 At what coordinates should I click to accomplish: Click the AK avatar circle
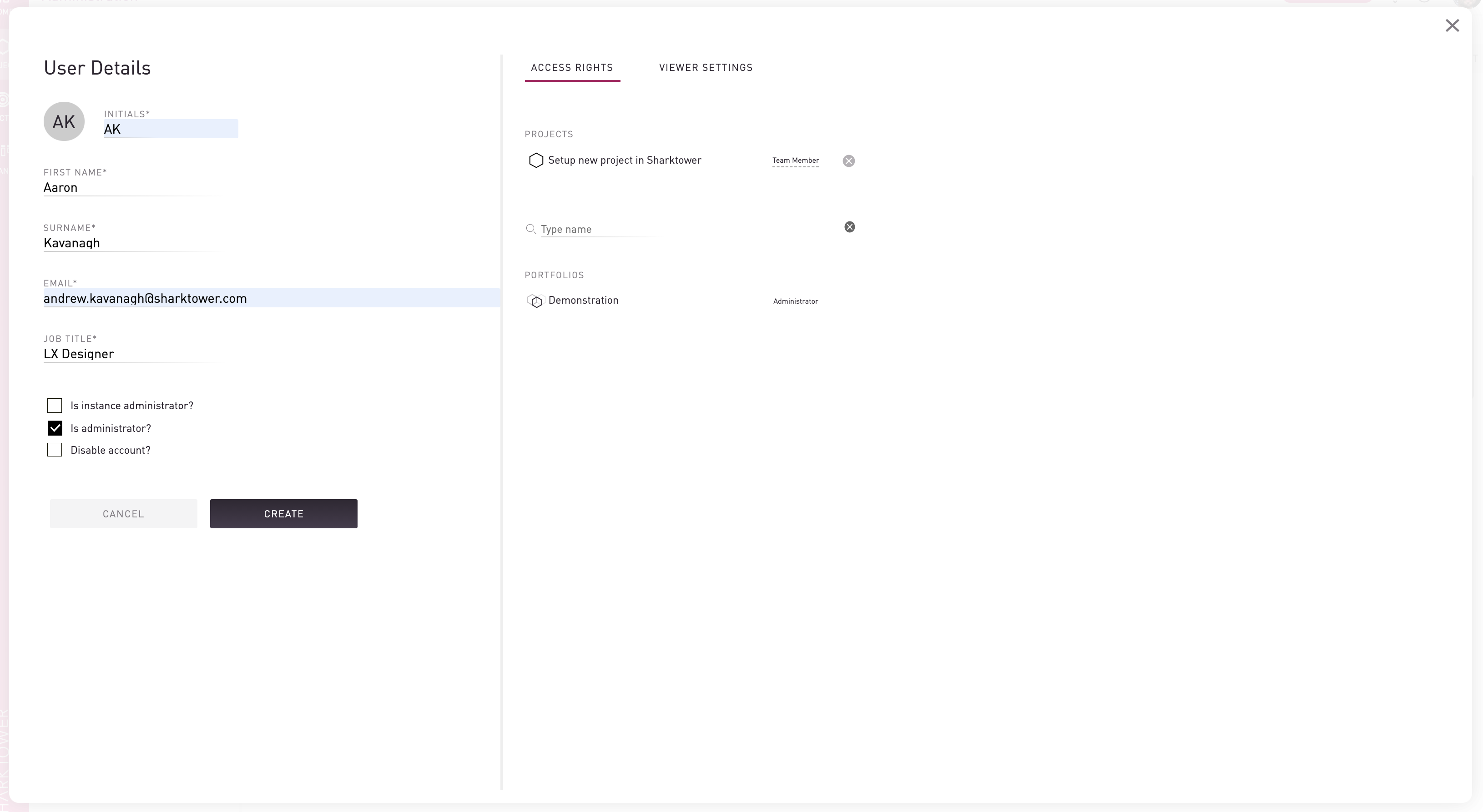click(x=64, y=121)
